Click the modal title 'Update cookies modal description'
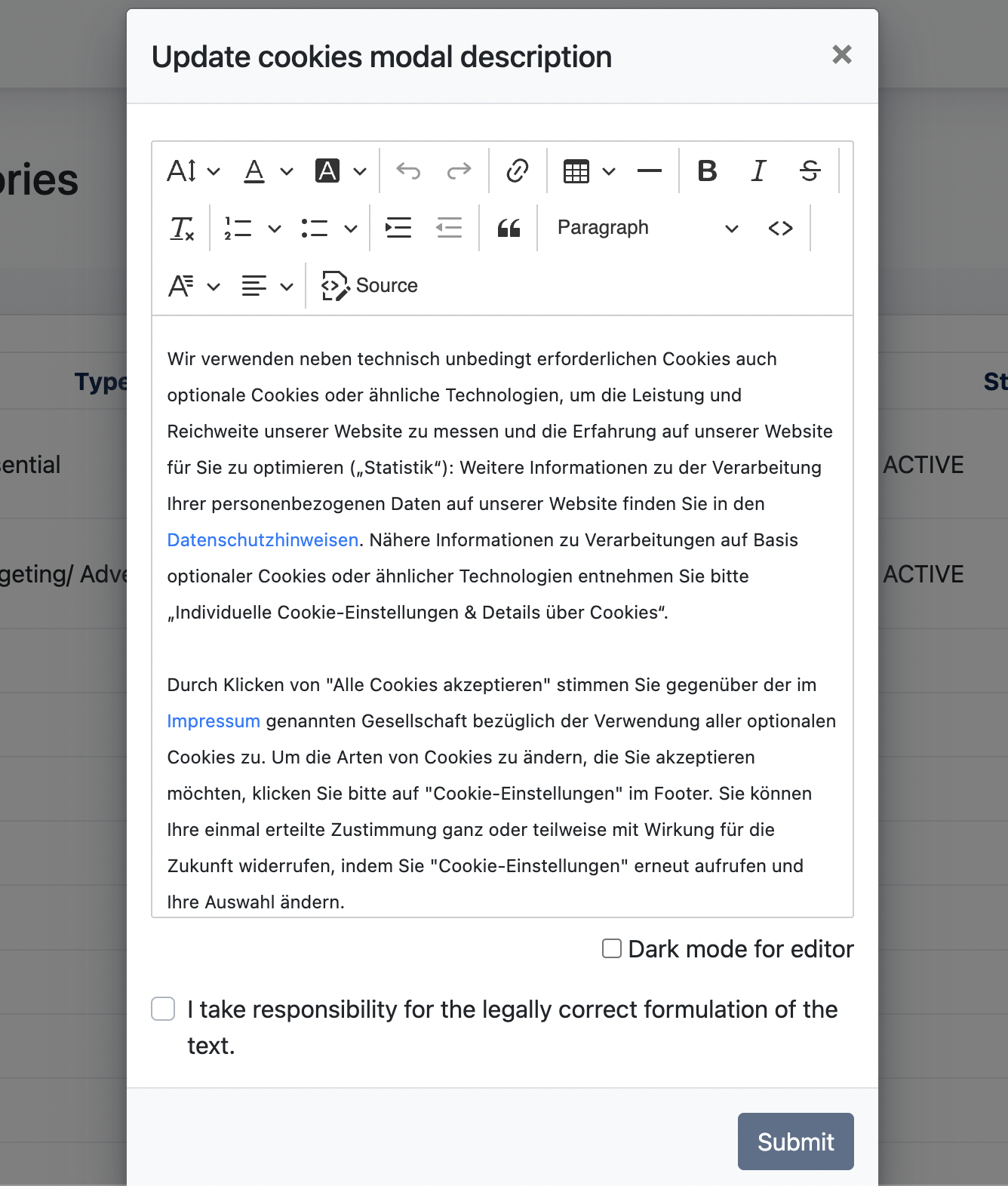Image resolution: width=1008 pixels, height=1186 pixels. click(x=382, y=57)
